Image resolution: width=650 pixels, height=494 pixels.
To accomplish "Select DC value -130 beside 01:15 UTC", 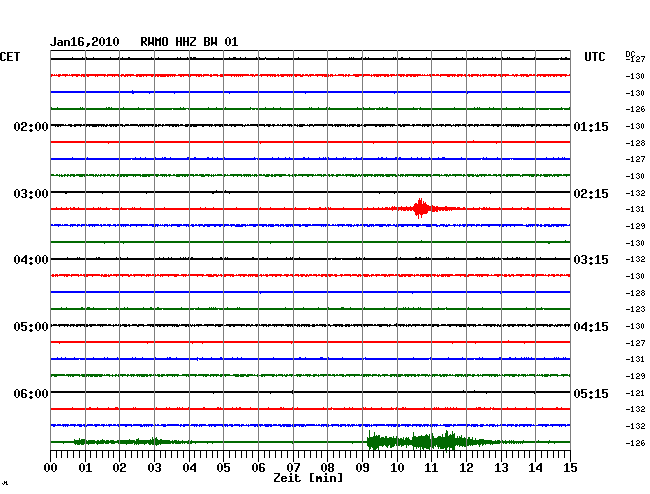I will (635, 126).
